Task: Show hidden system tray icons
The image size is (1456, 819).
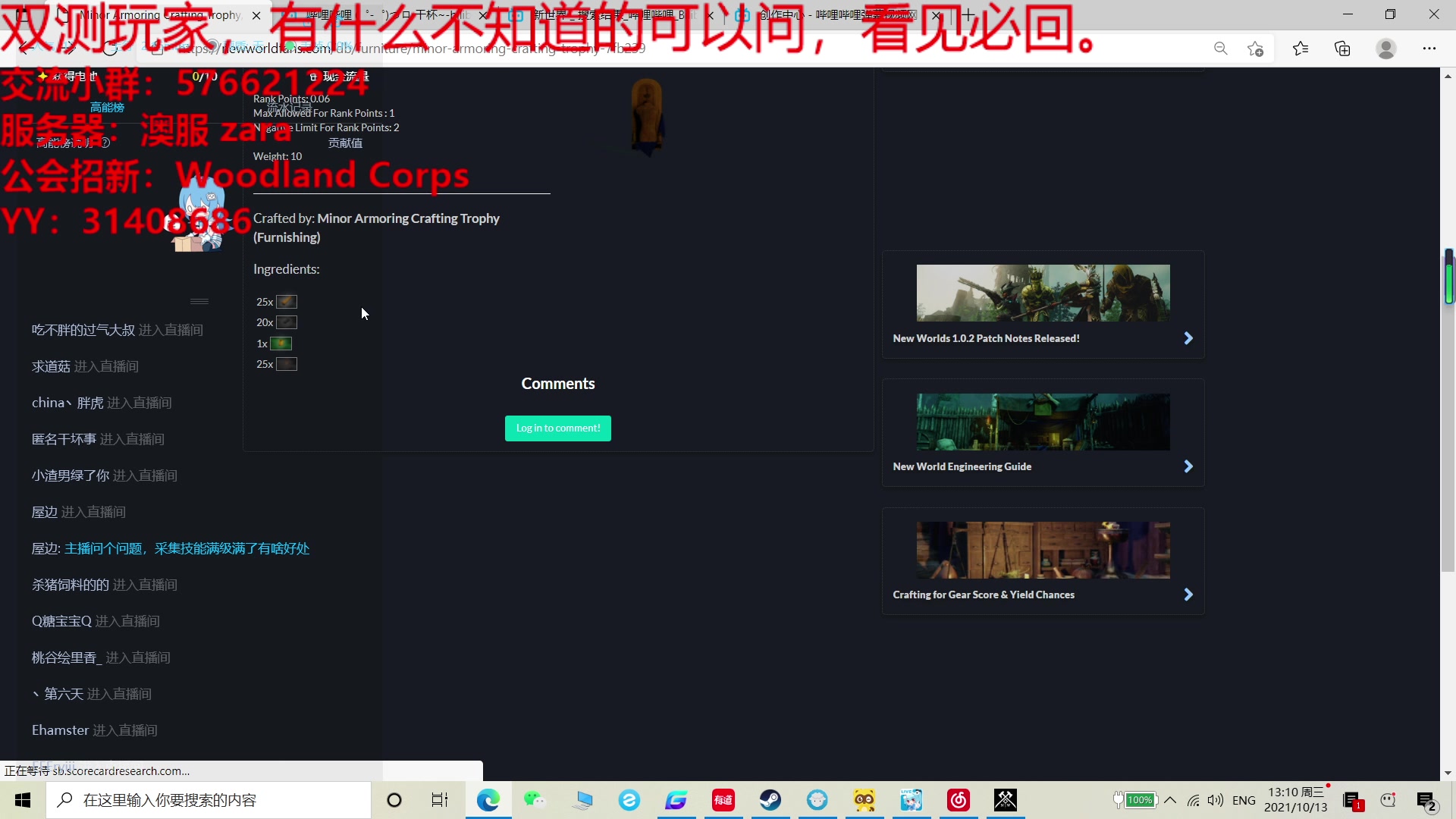Action: point(1170,800)
